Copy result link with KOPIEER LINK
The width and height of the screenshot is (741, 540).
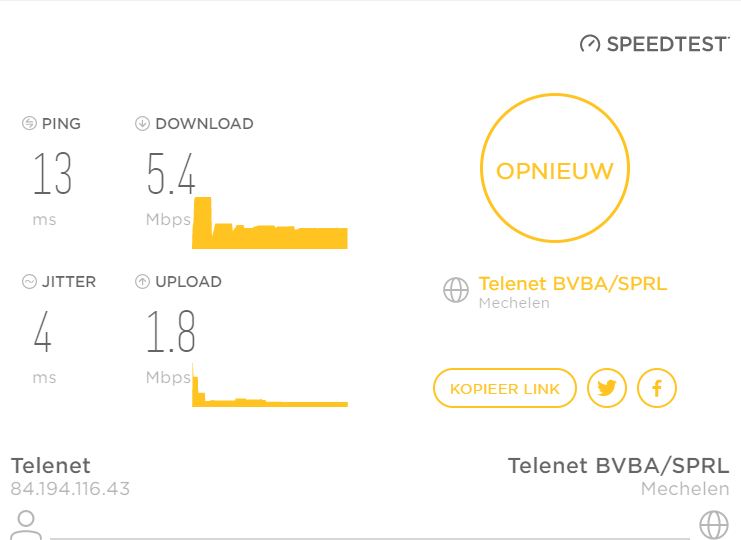point(505,388)
